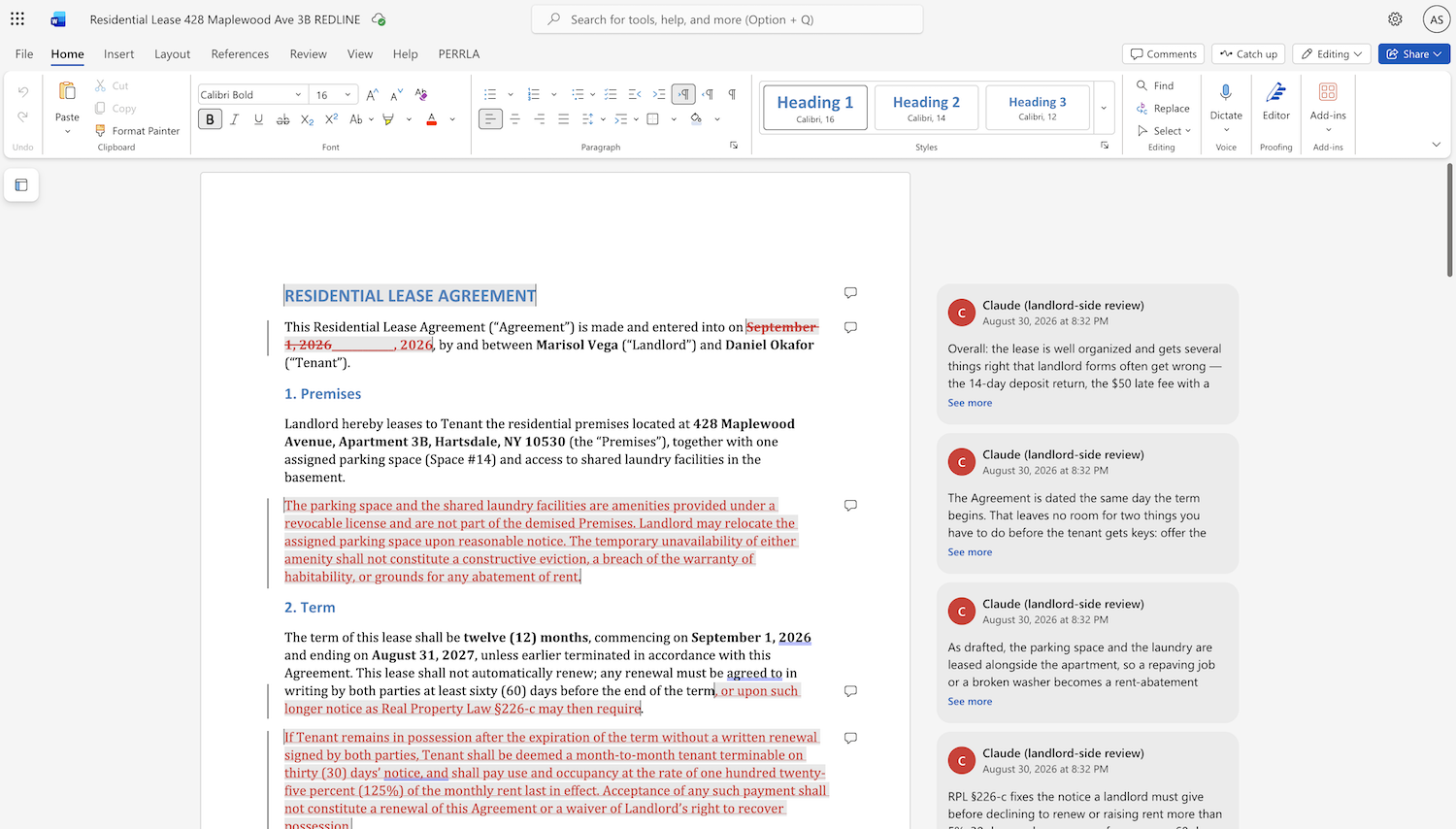Toggle Align Left paragraph alignment
The height and width of the screenshot is (829, 1456).
point(490,119)
